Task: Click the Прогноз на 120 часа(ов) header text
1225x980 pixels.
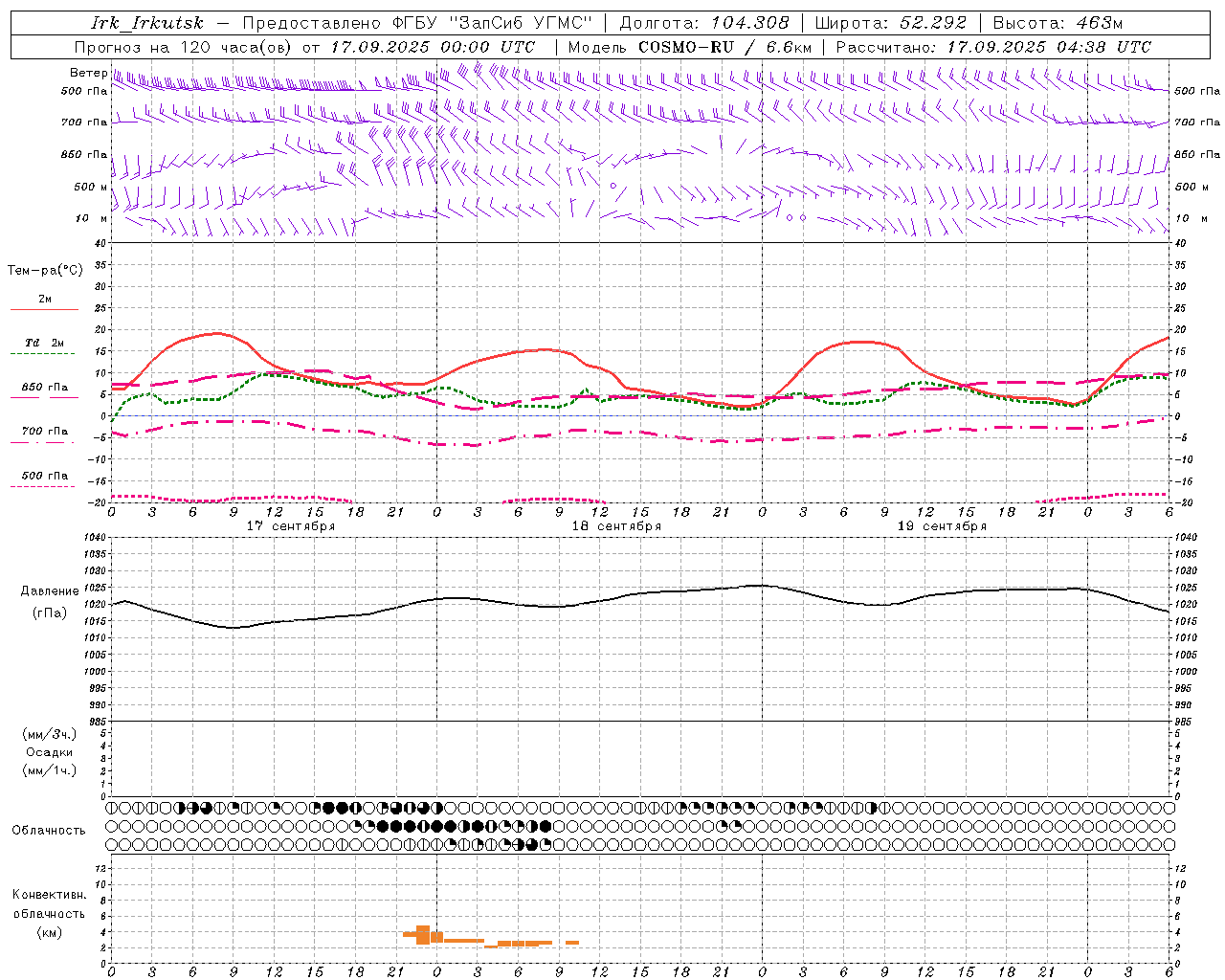Action: coord(185,47)
